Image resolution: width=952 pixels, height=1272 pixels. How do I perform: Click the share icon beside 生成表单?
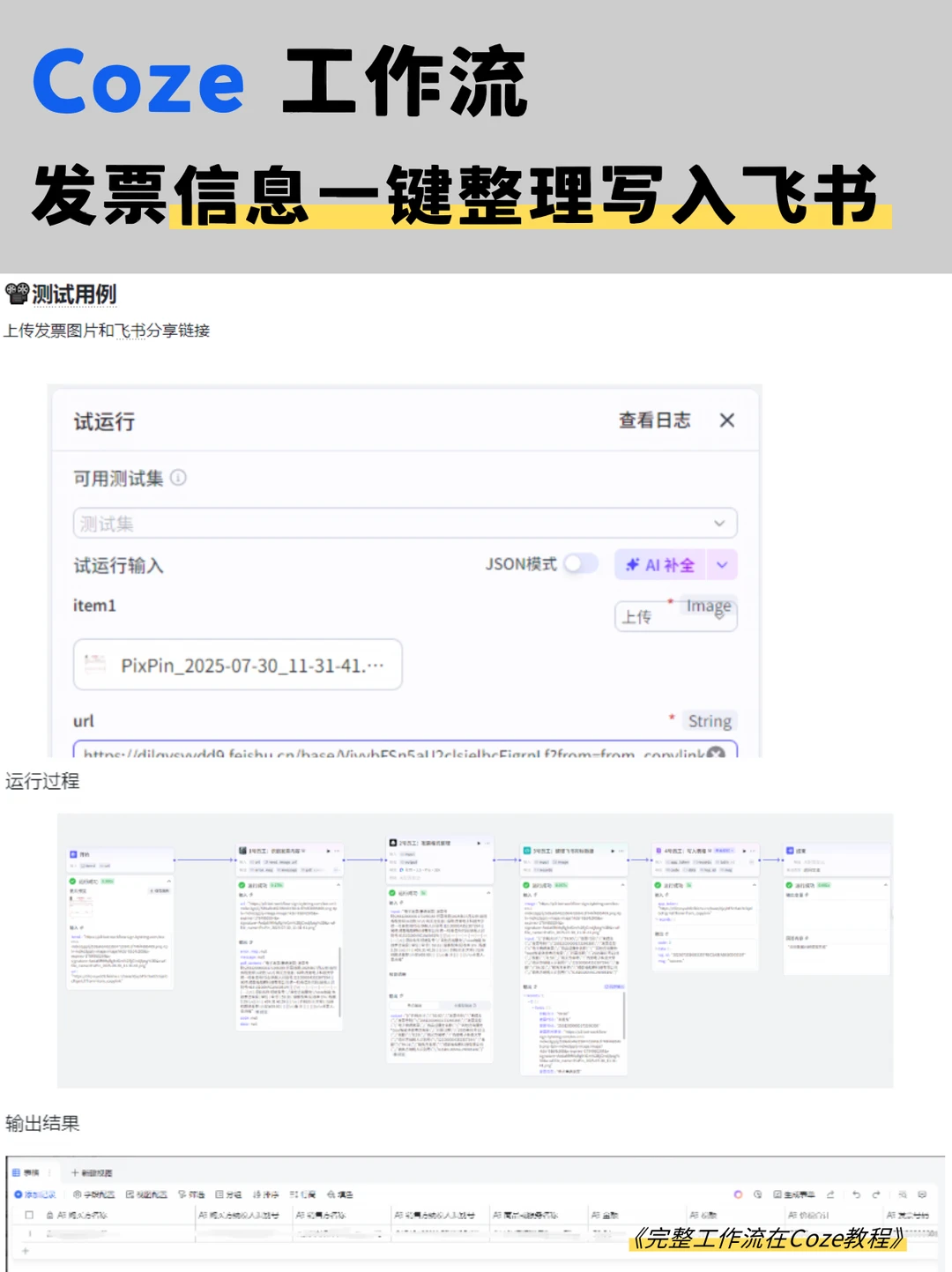[x=830, y=1194]
